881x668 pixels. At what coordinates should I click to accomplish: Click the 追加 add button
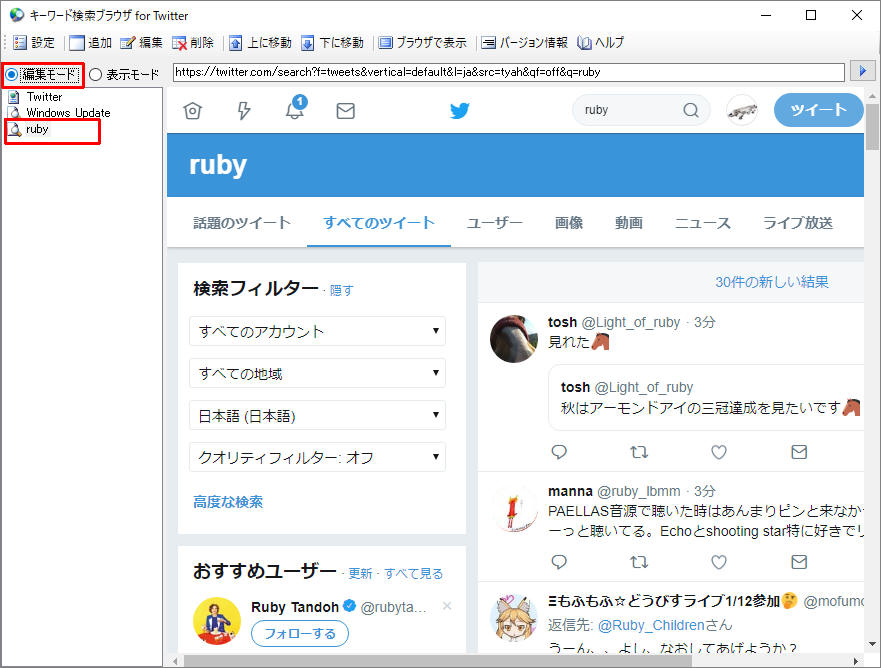pos(90,43)
